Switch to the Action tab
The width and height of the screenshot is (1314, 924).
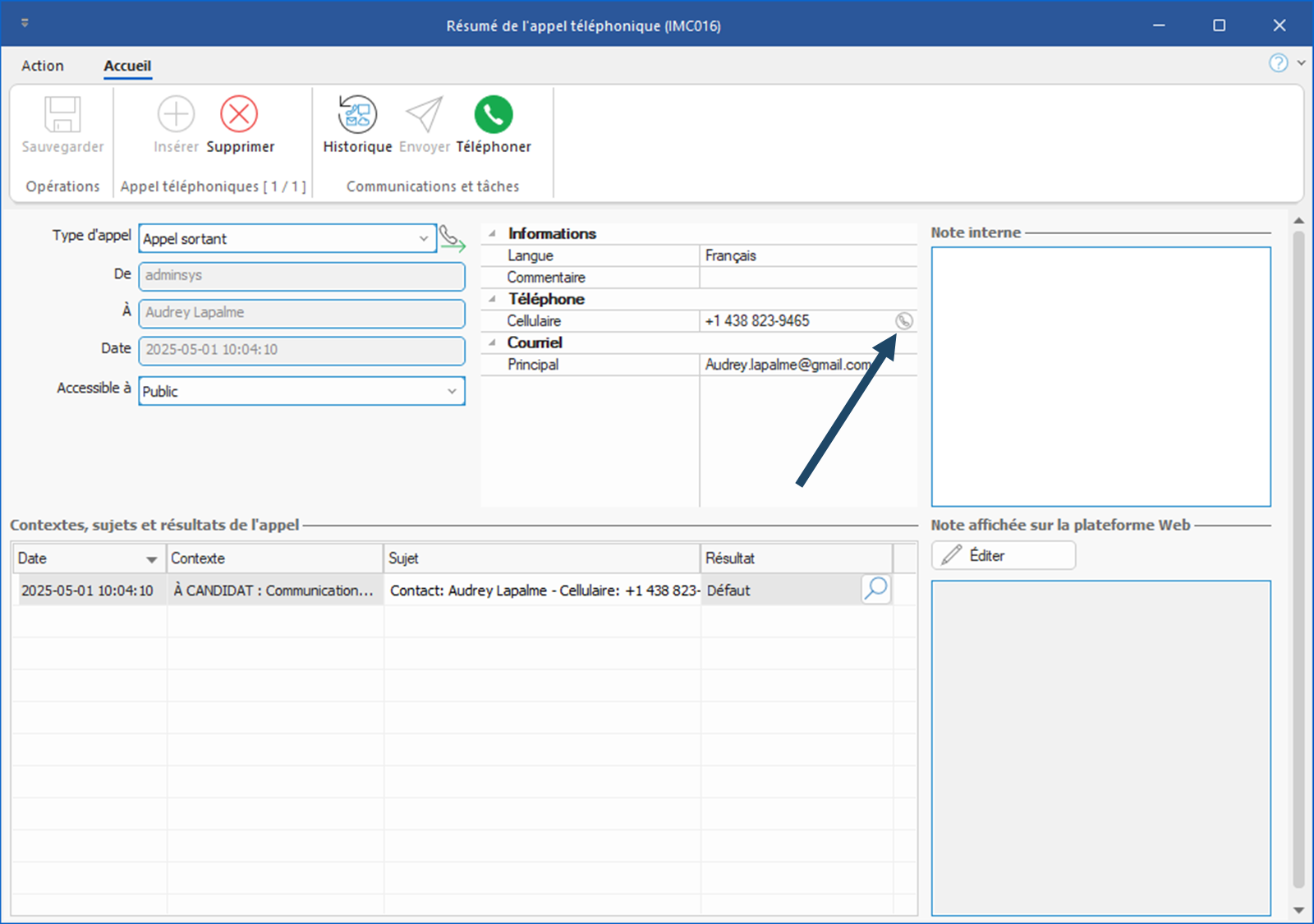pyautogui.click(x=43, y=66)
